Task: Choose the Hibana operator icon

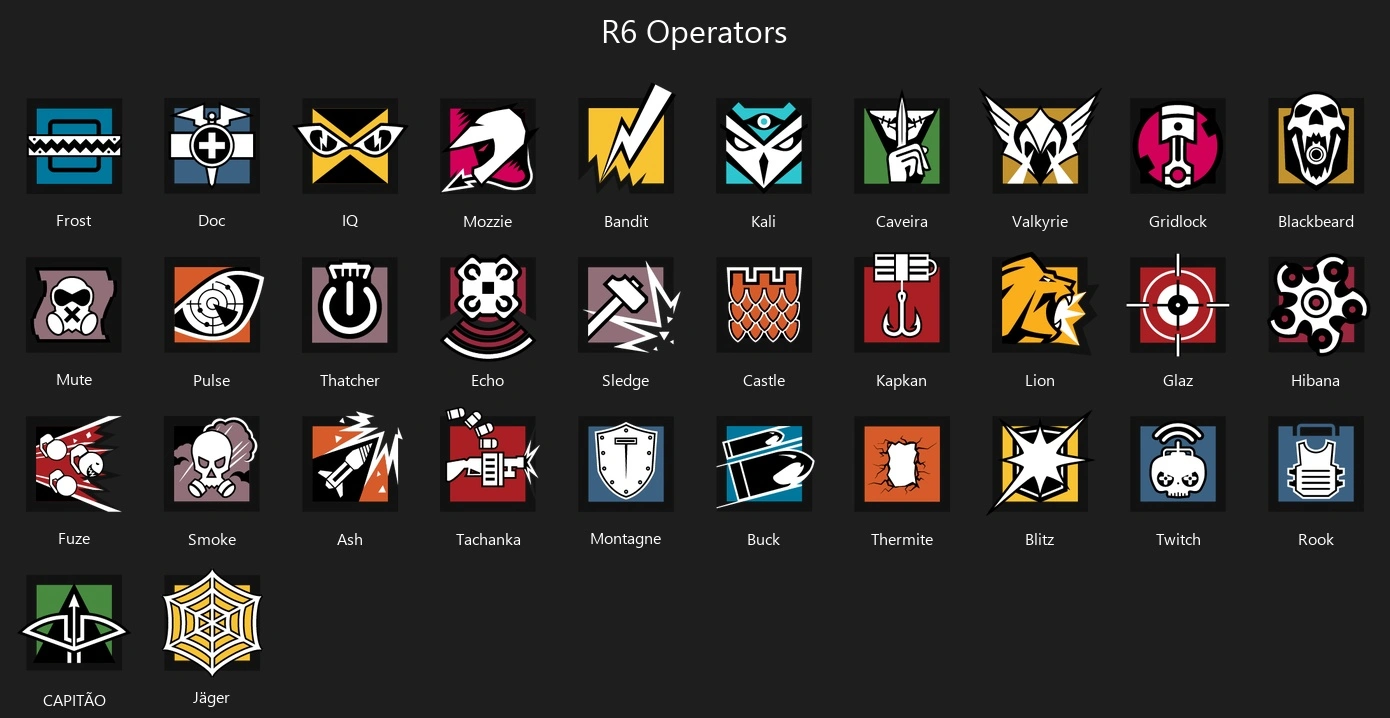Action: click(1318, 305)
